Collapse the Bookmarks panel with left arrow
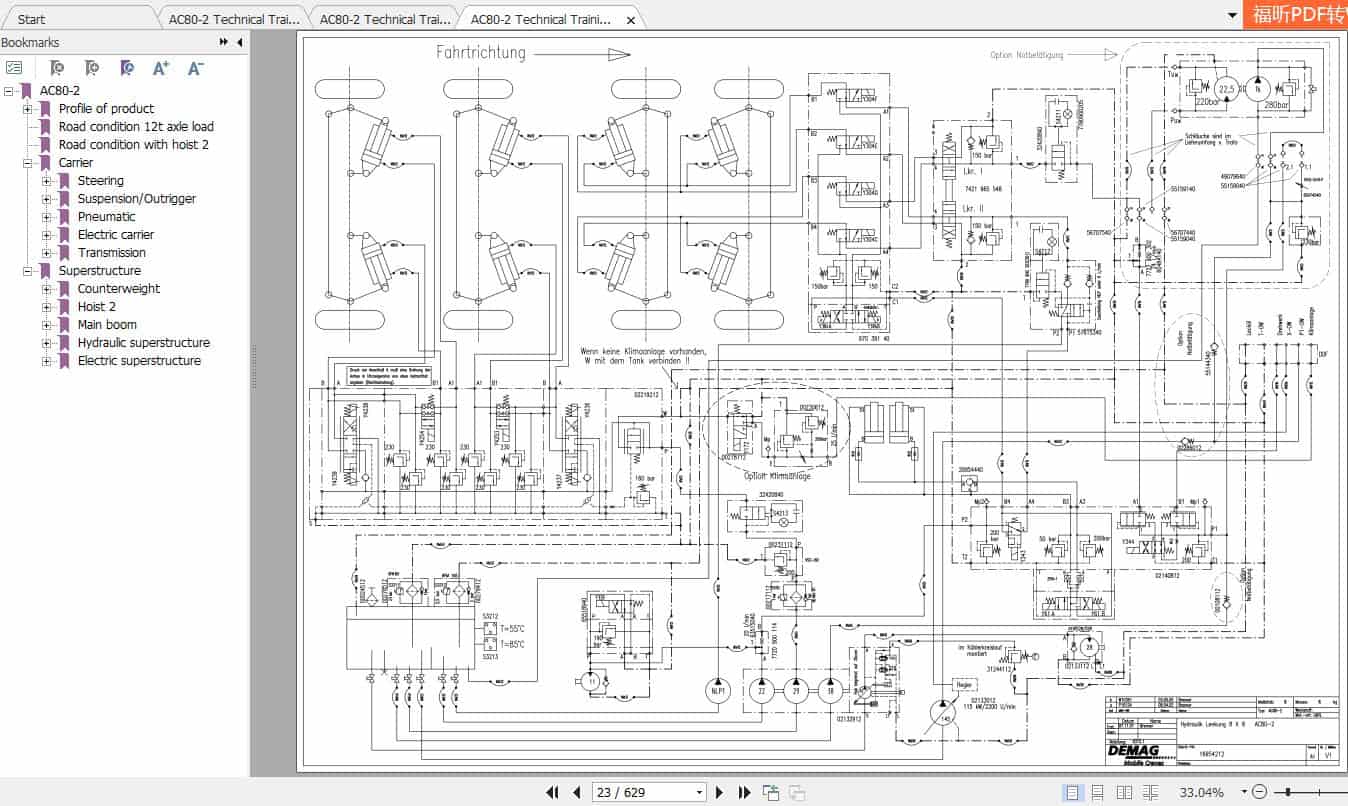The width and height of the screenshot is (1348, 806). tap(237, 42)
